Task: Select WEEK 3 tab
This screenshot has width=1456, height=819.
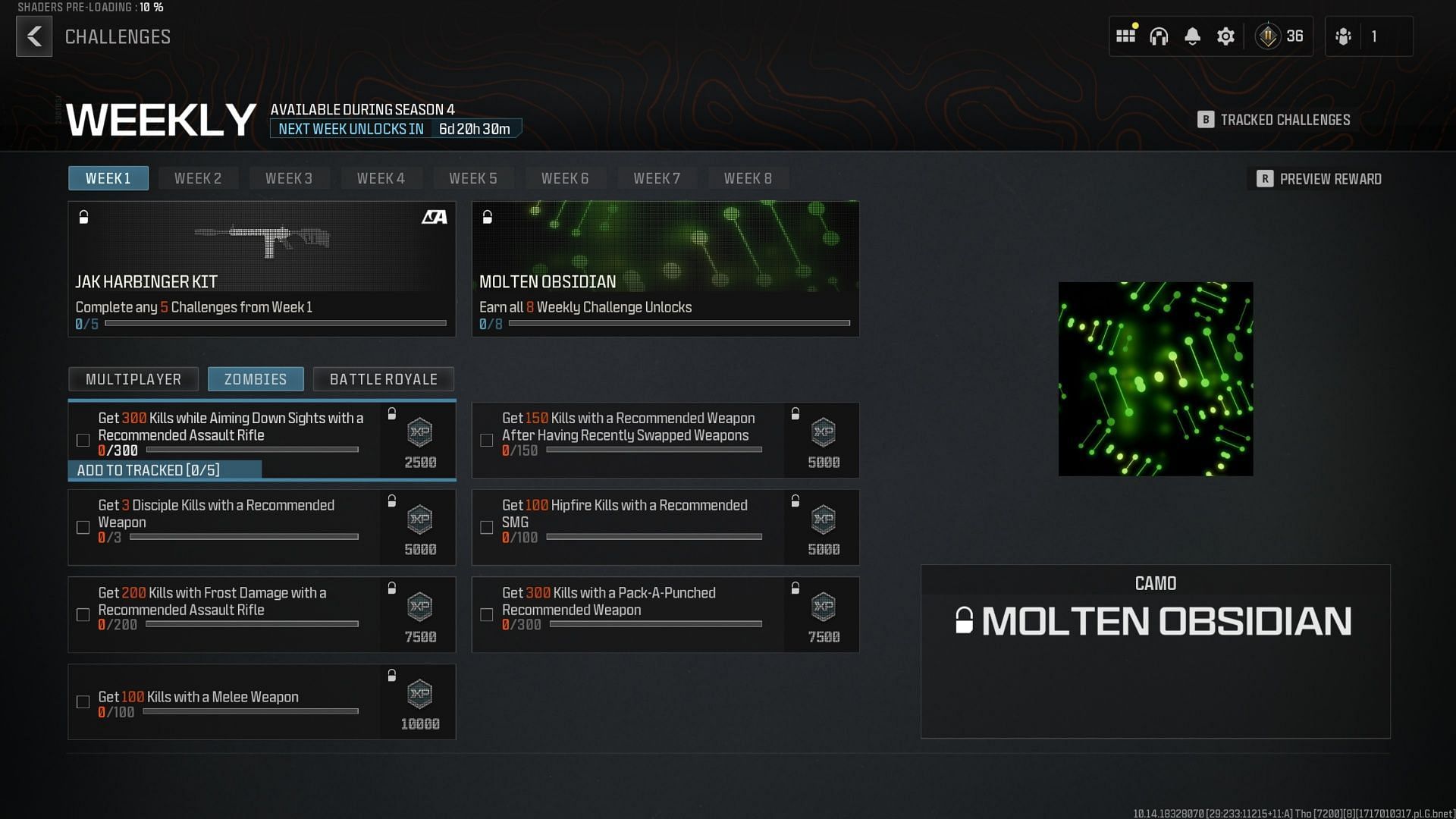Action: click(289, 178)
